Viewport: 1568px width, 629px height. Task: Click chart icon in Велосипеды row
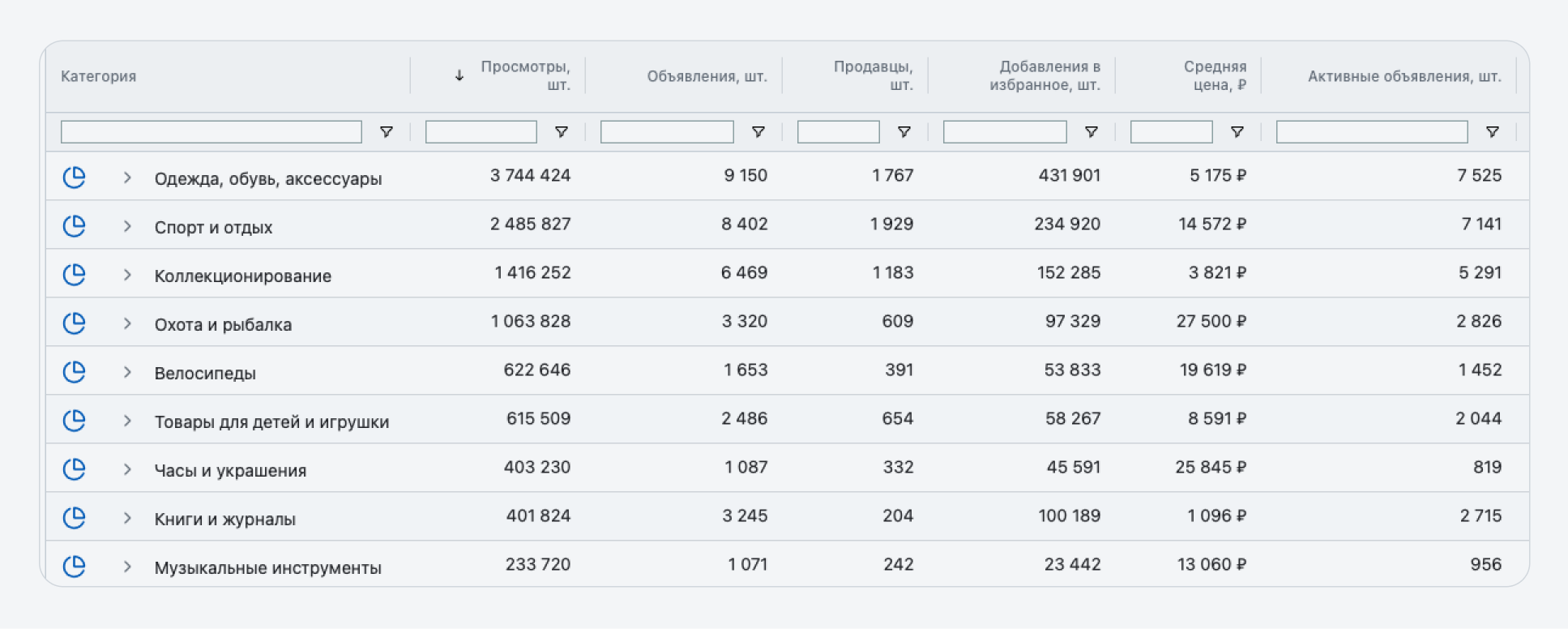[75, 371]
